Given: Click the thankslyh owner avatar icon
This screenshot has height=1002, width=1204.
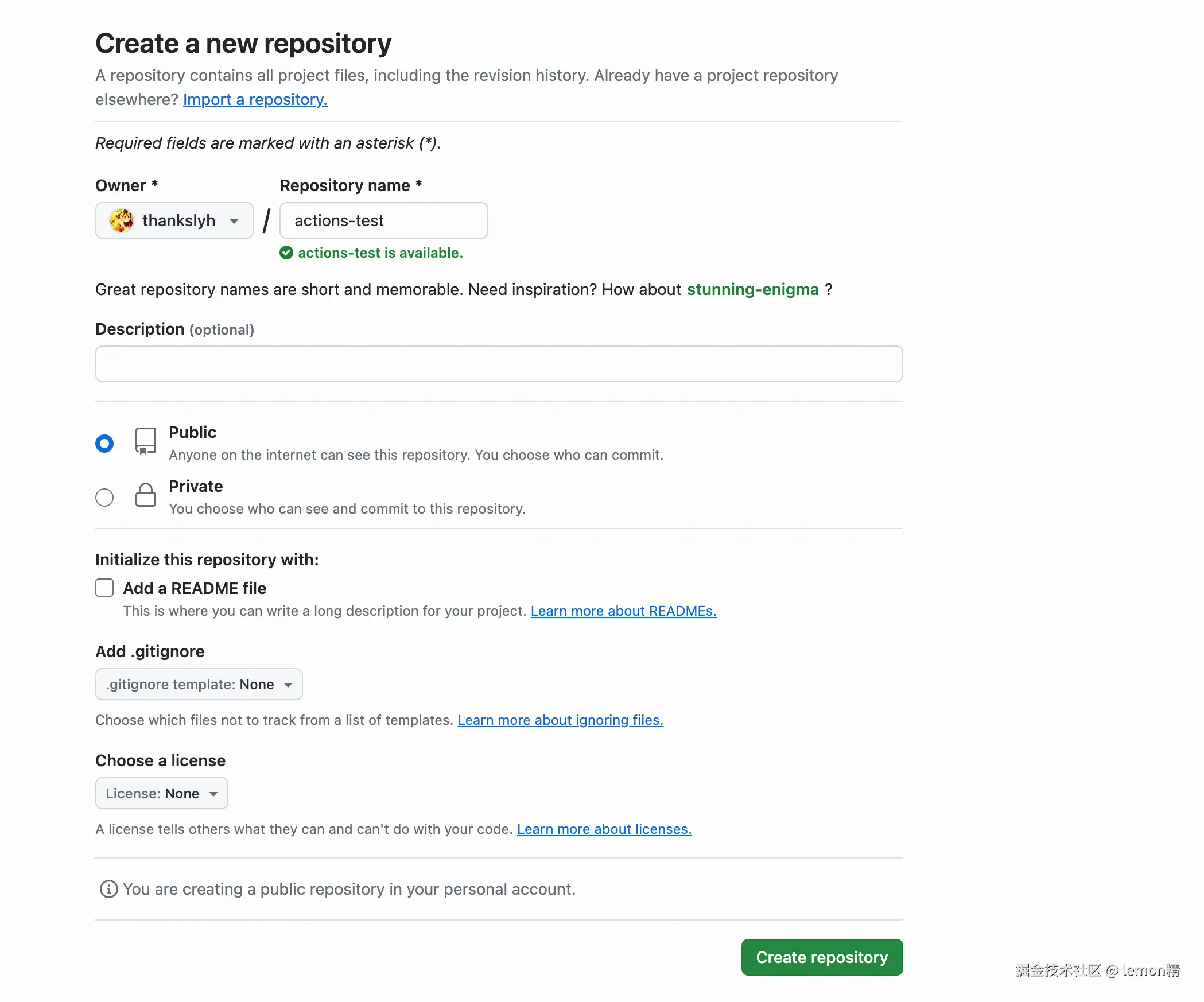Looking at the screenshot, I should pos(122,220).
